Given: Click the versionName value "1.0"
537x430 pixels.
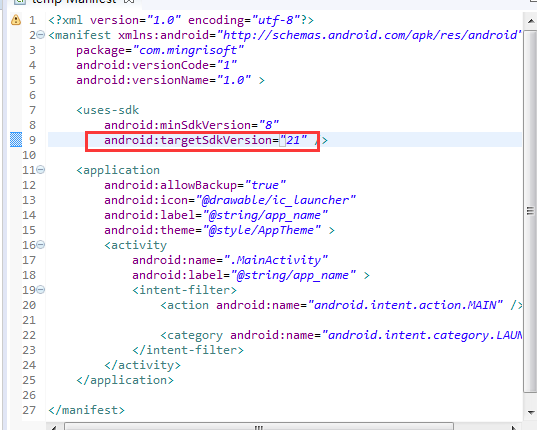Looking at the screenshot, I should pos(234,80).
